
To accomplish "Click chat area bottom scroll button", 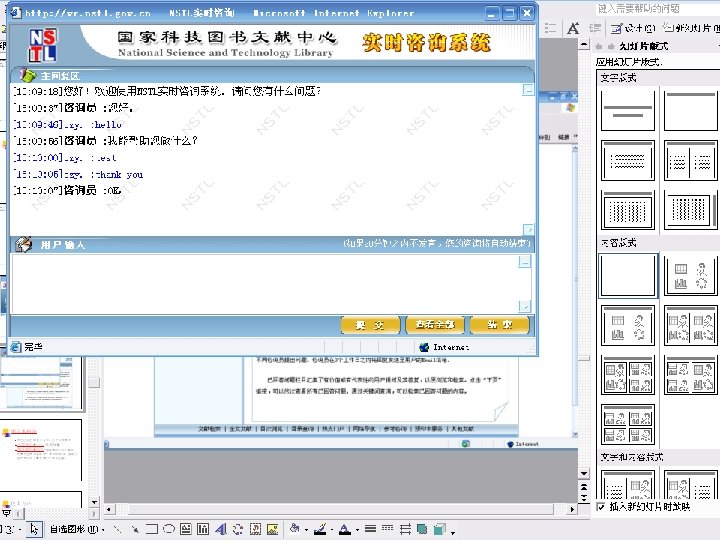I will coord(529,229).
